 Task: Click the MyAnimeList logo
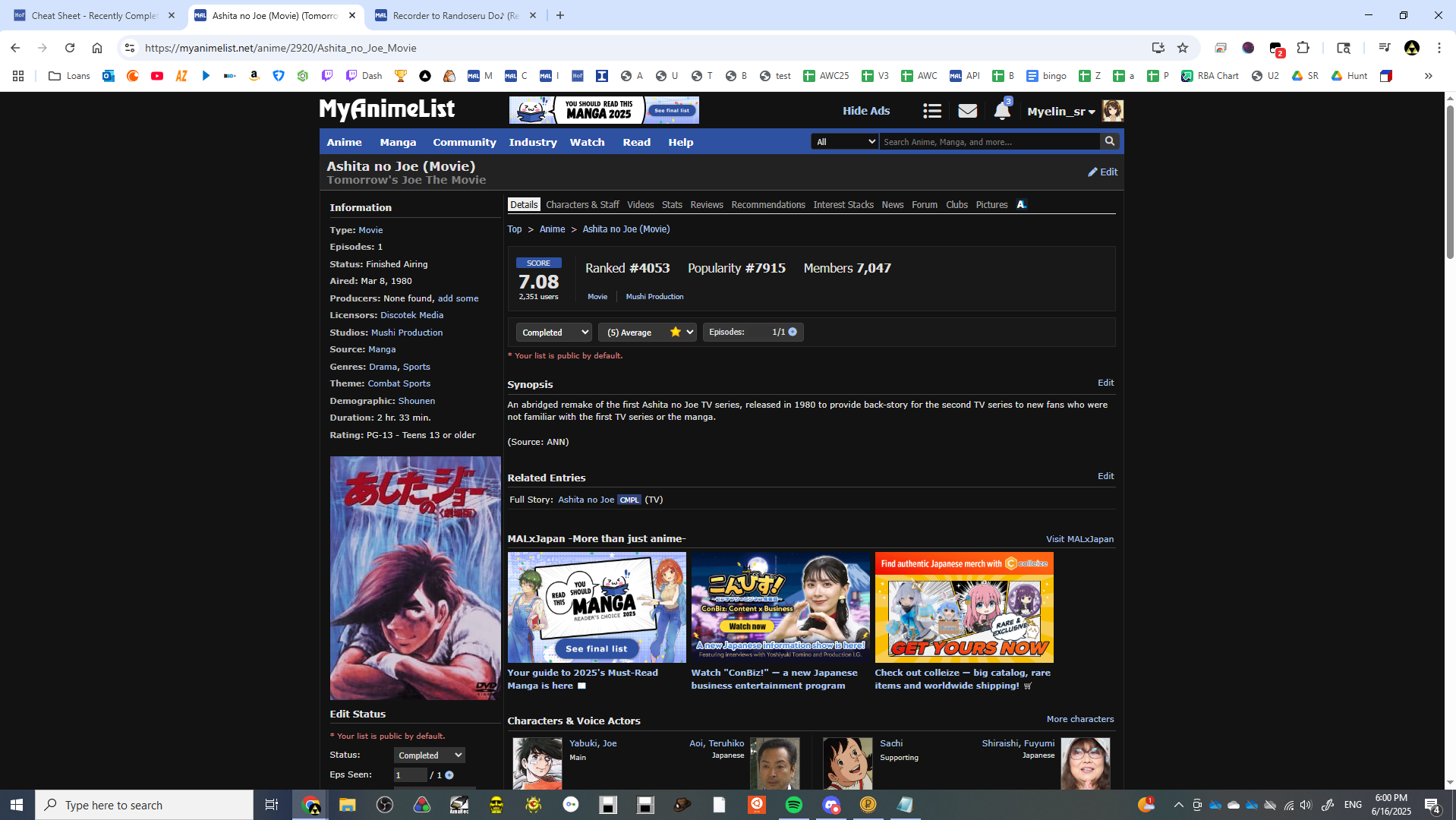[387, 109]
